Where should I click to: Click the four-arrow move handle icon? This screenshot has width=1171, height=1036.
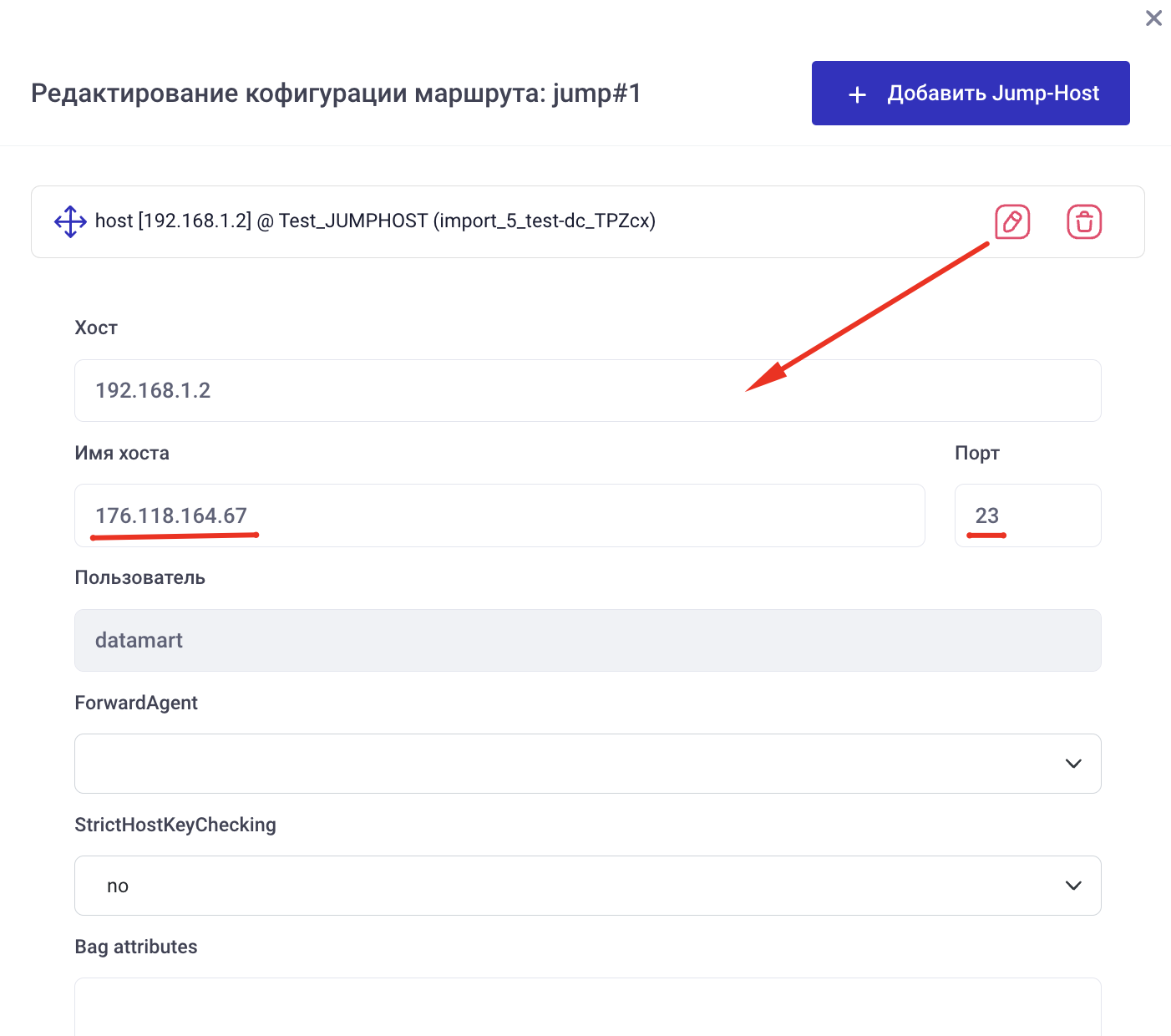tap(70, 221)
